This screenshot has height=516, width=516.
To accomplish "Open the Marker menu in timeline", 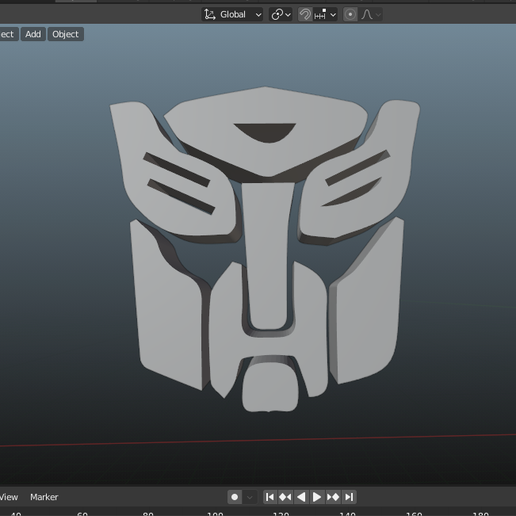I will (x=44, y=497).
